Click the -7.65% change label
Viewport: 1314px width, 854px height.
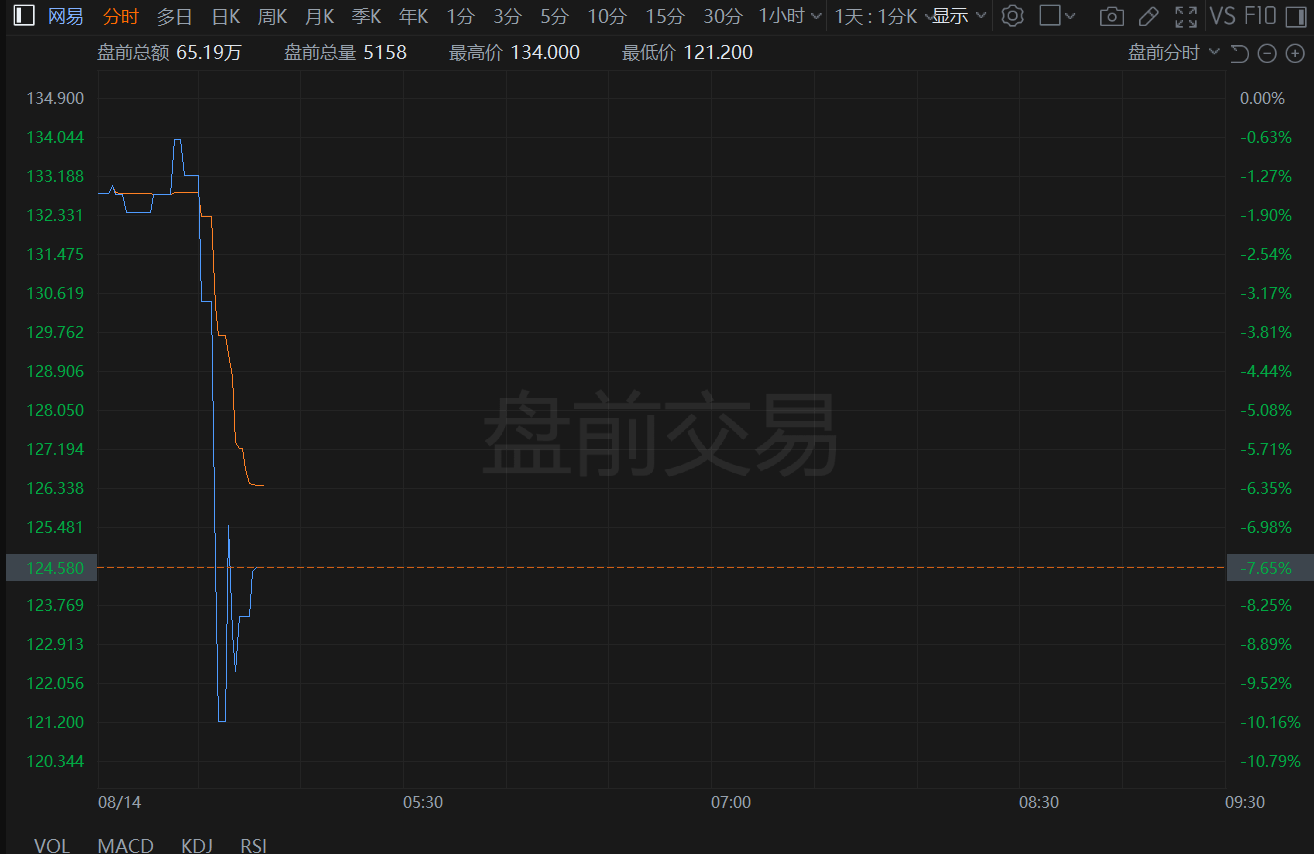1270,567
